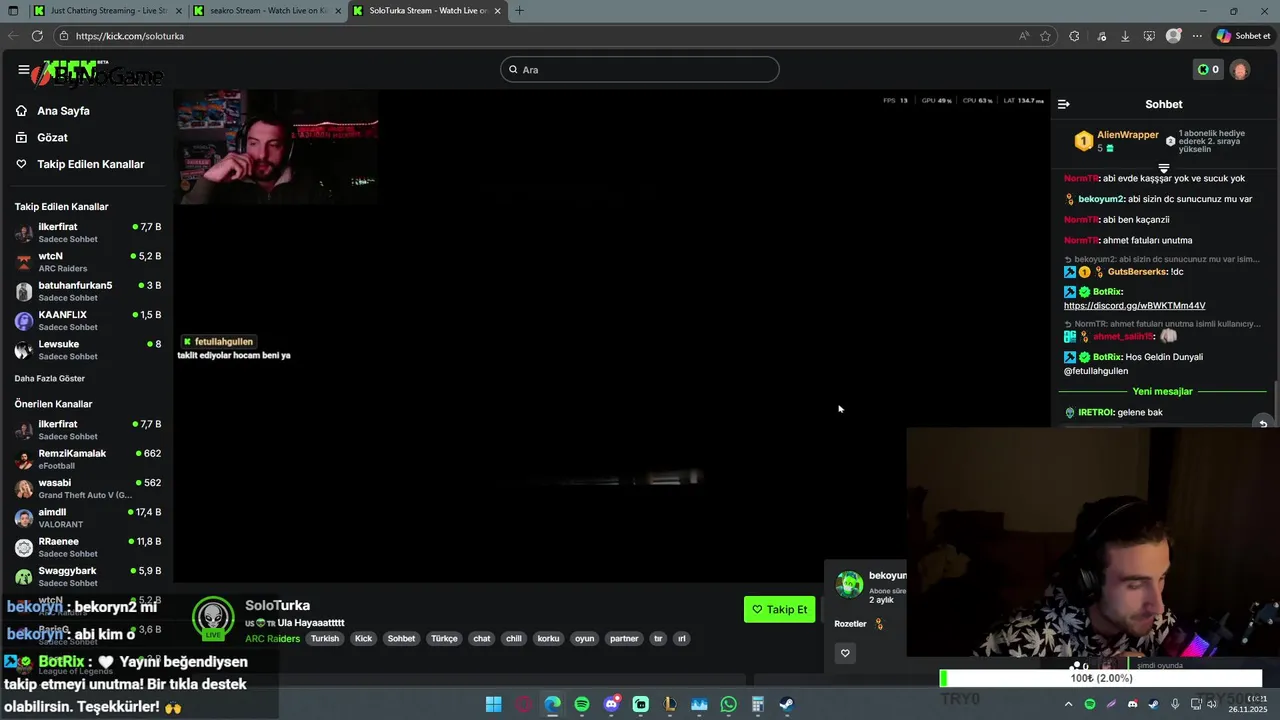1280x720 pixels.
Task: Open RRaenee recommended channel
Action: pos(88,547)
